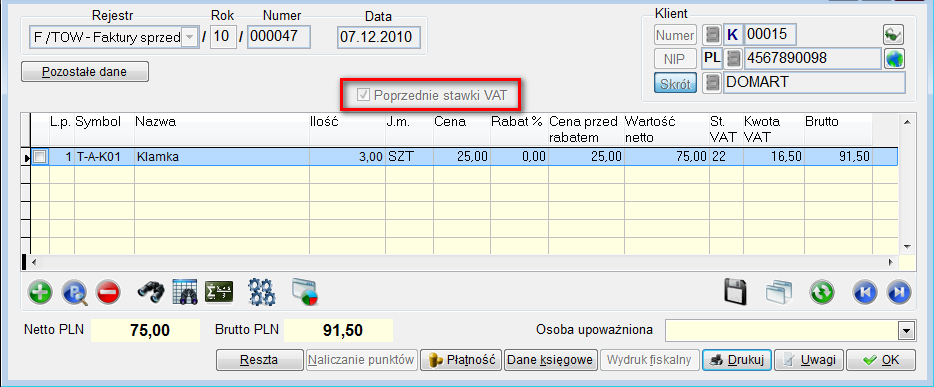The height and width of the screenshot is (387, 934).
Task: Click the table-with-binoculars lookup icon
Action: coord(185,292)
